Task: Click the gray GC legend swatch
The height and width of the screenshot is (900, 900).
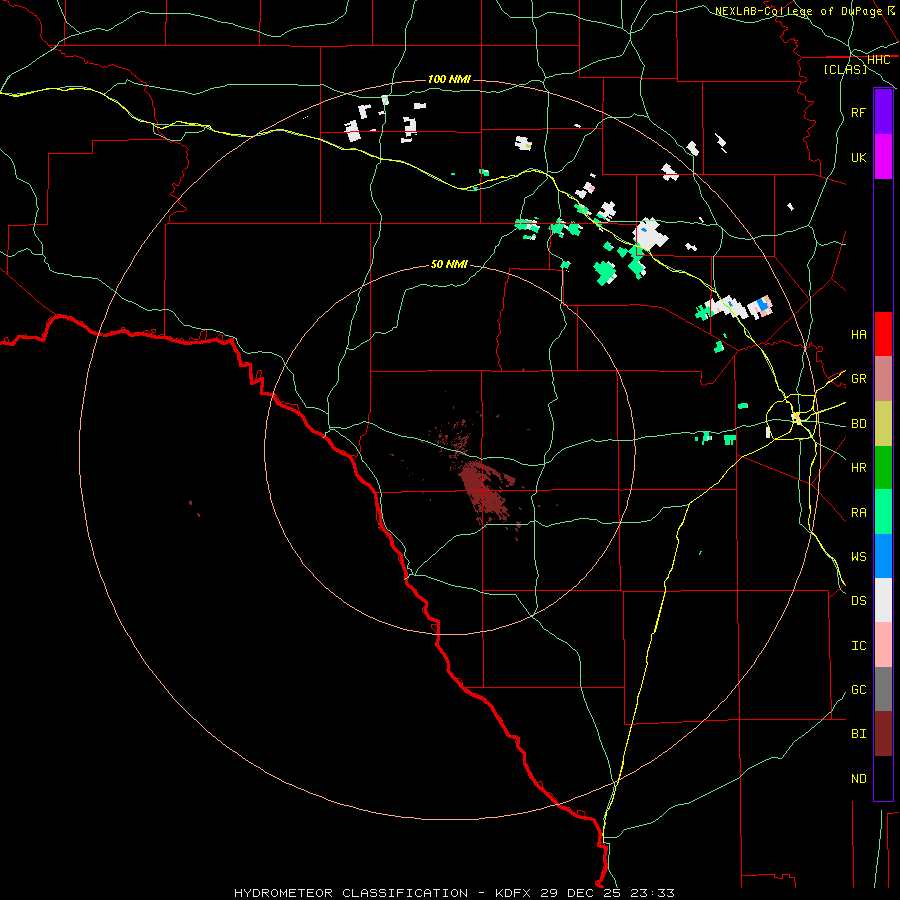Action: pyautogui.click(x=883, y=689)
